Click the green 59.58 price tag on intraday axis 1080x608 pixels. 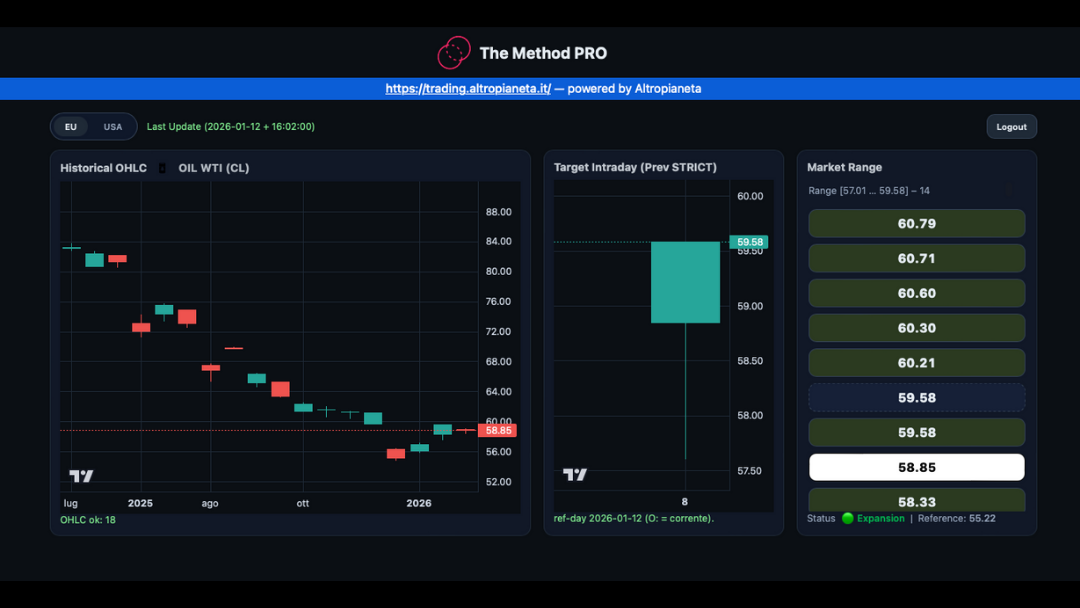point(748,242)
